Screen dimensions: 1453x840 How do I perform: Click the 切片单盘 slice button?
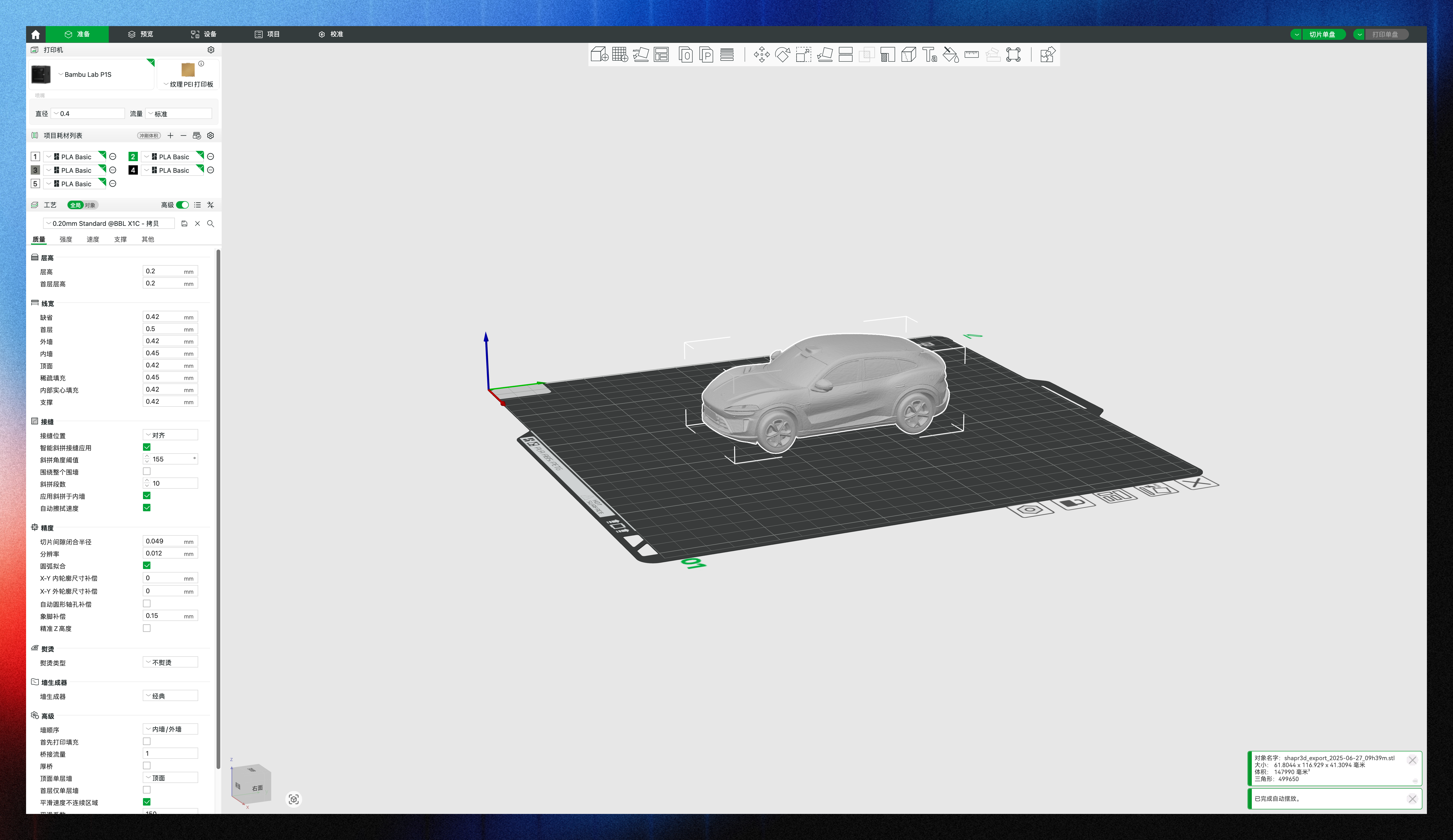pyautogui.click(x=1323, y=35)
